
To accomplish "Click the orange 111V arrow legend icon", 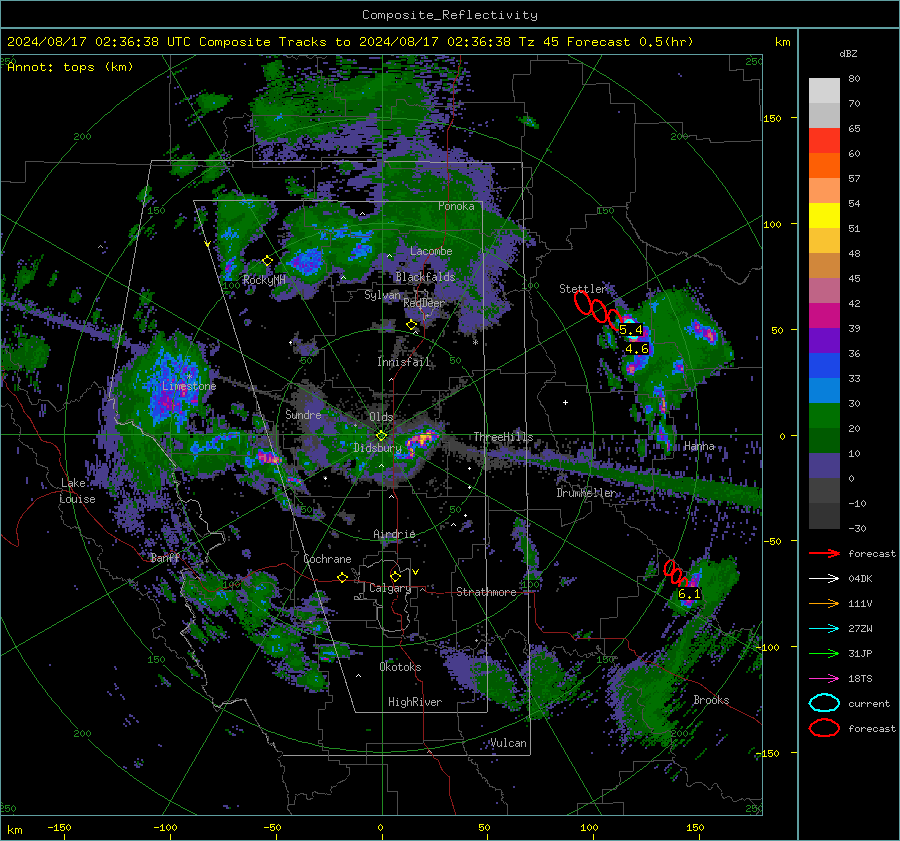I will pos(824,603).
